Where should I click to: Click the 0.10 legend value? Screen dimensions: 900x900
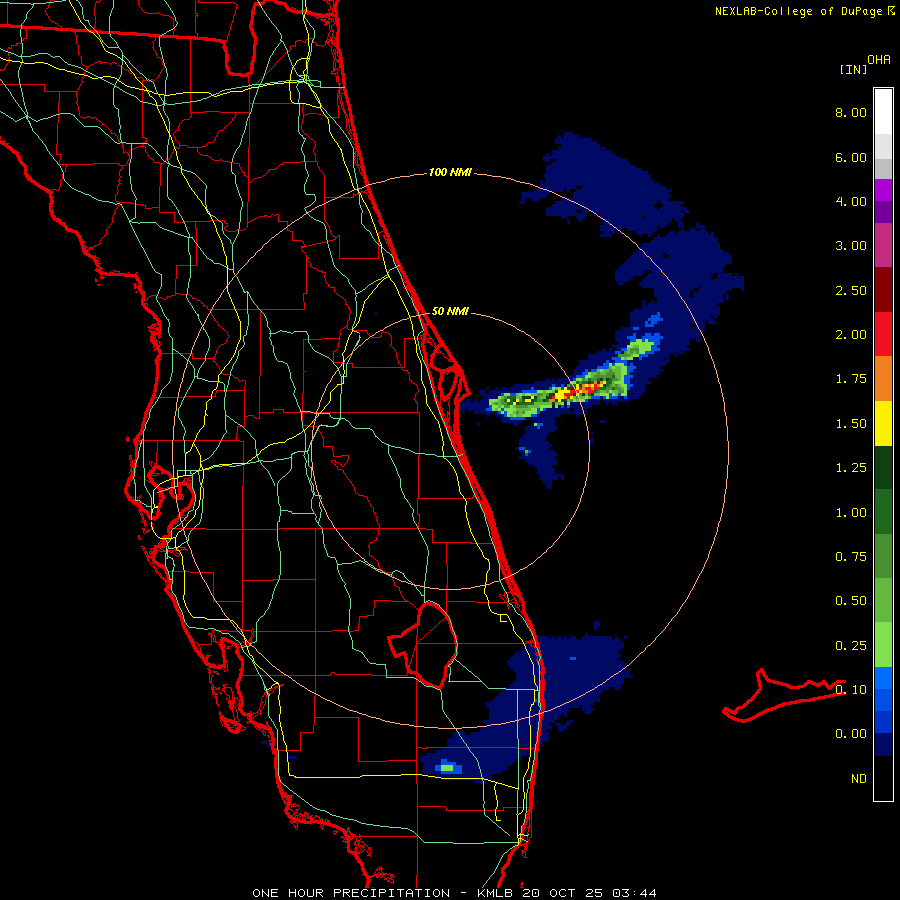point(851,690)
